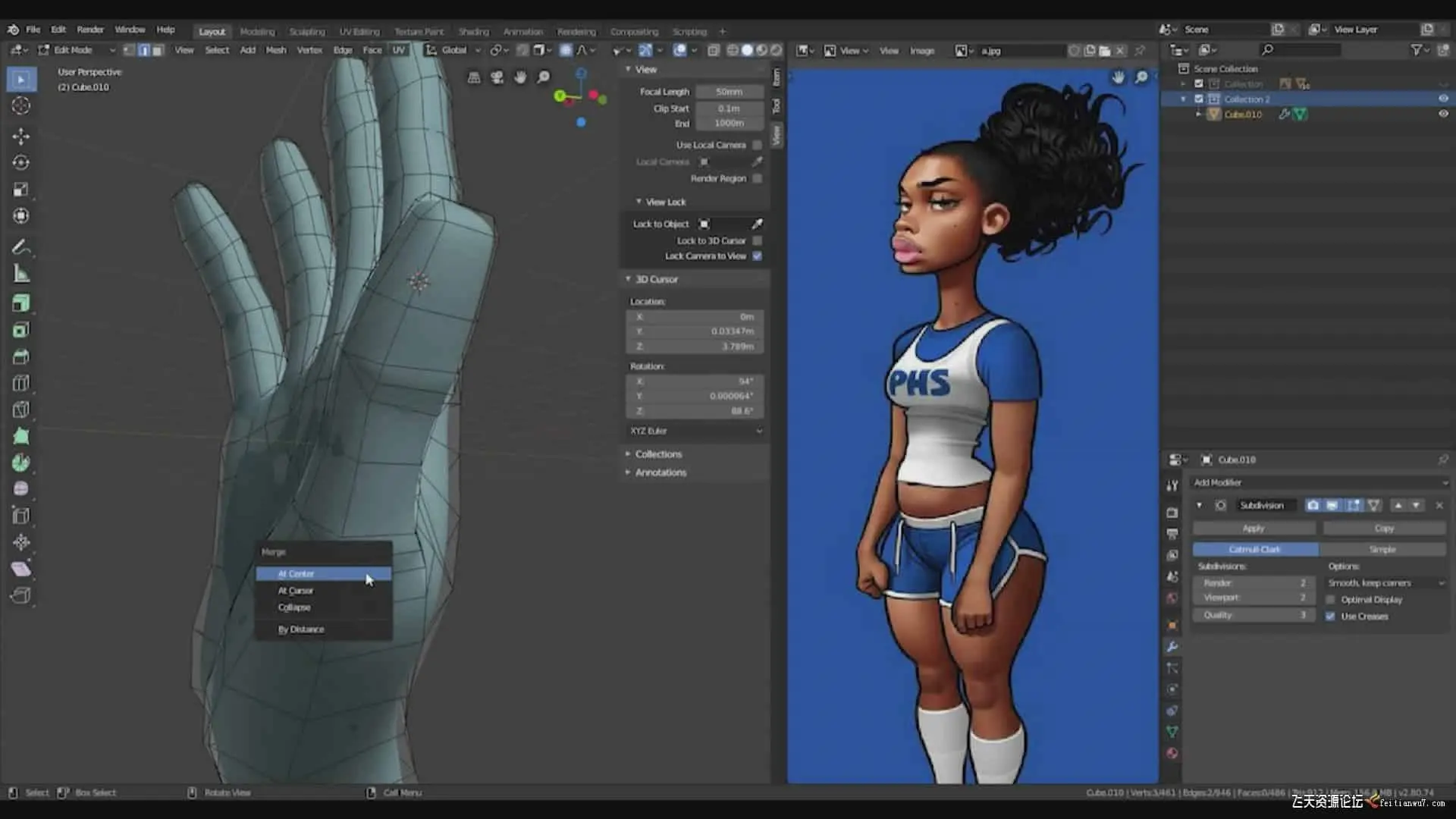Click the Focal Length value field
Viewport: 1456px width, 819px height.
tap(729, 92)
